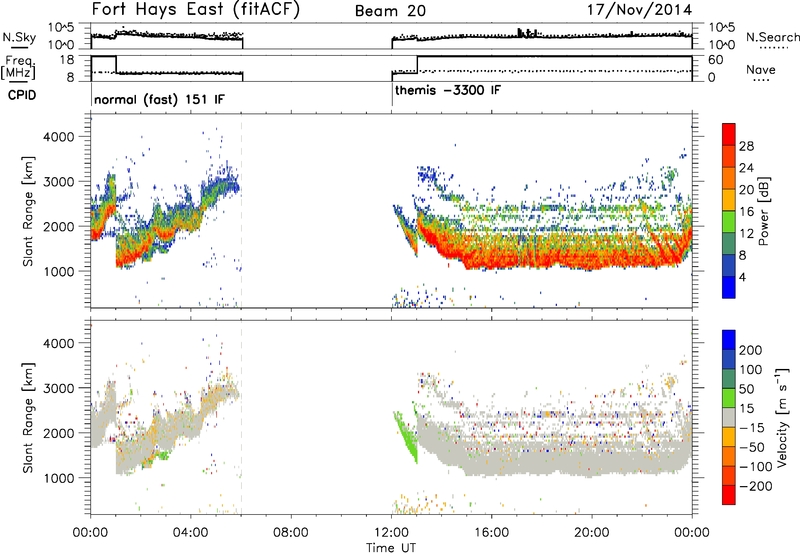Click the '200' value on Velocity scale
Viewport: 800px width, 554px height.
(x=751, y=350)
